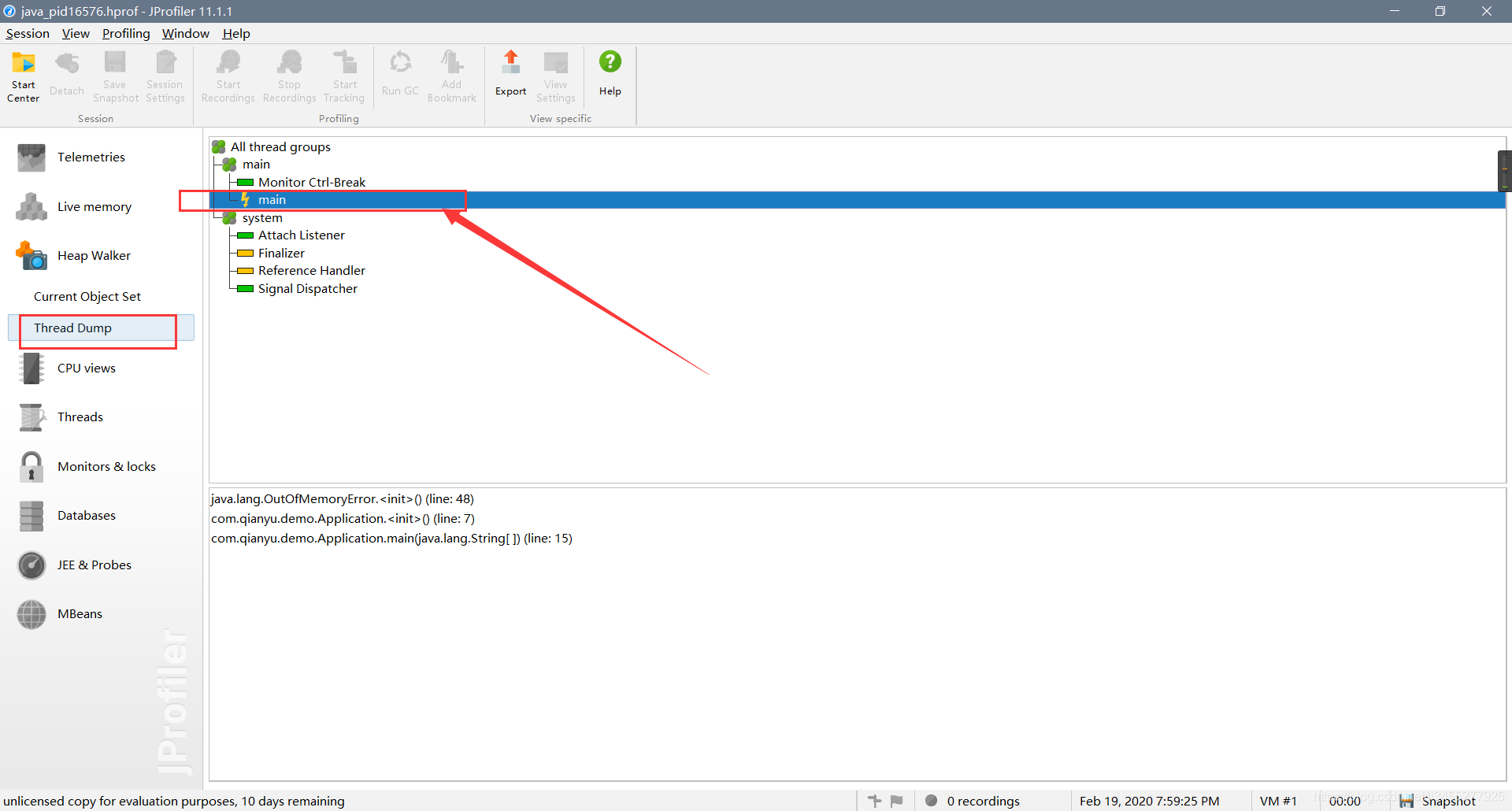Click the 0 recordings status text
The image size is (1512, 811).
click(x=983, y=801)
